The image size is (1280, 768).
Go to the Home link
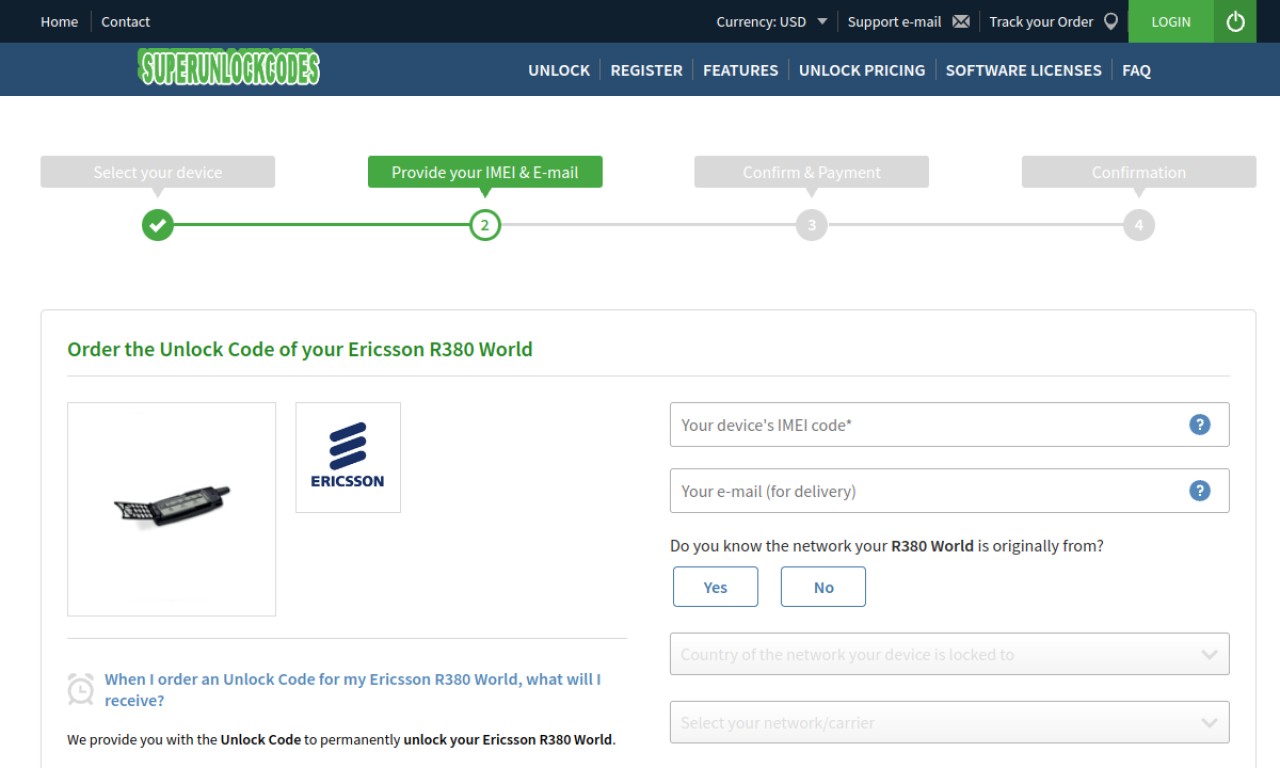pyautogui.click(x=59, y=22)
